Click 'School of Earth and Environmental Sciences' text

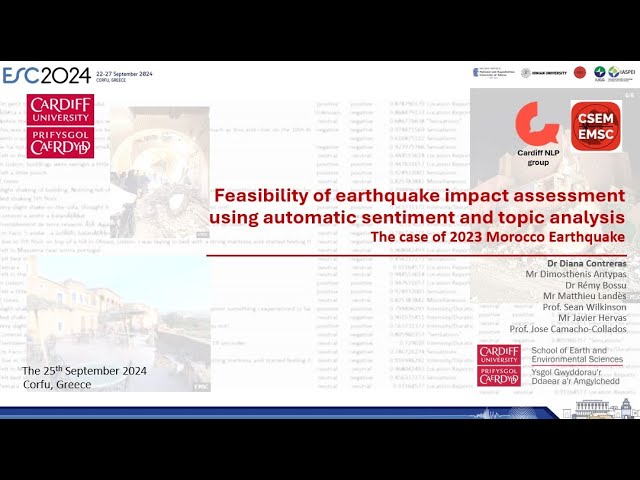577,355
